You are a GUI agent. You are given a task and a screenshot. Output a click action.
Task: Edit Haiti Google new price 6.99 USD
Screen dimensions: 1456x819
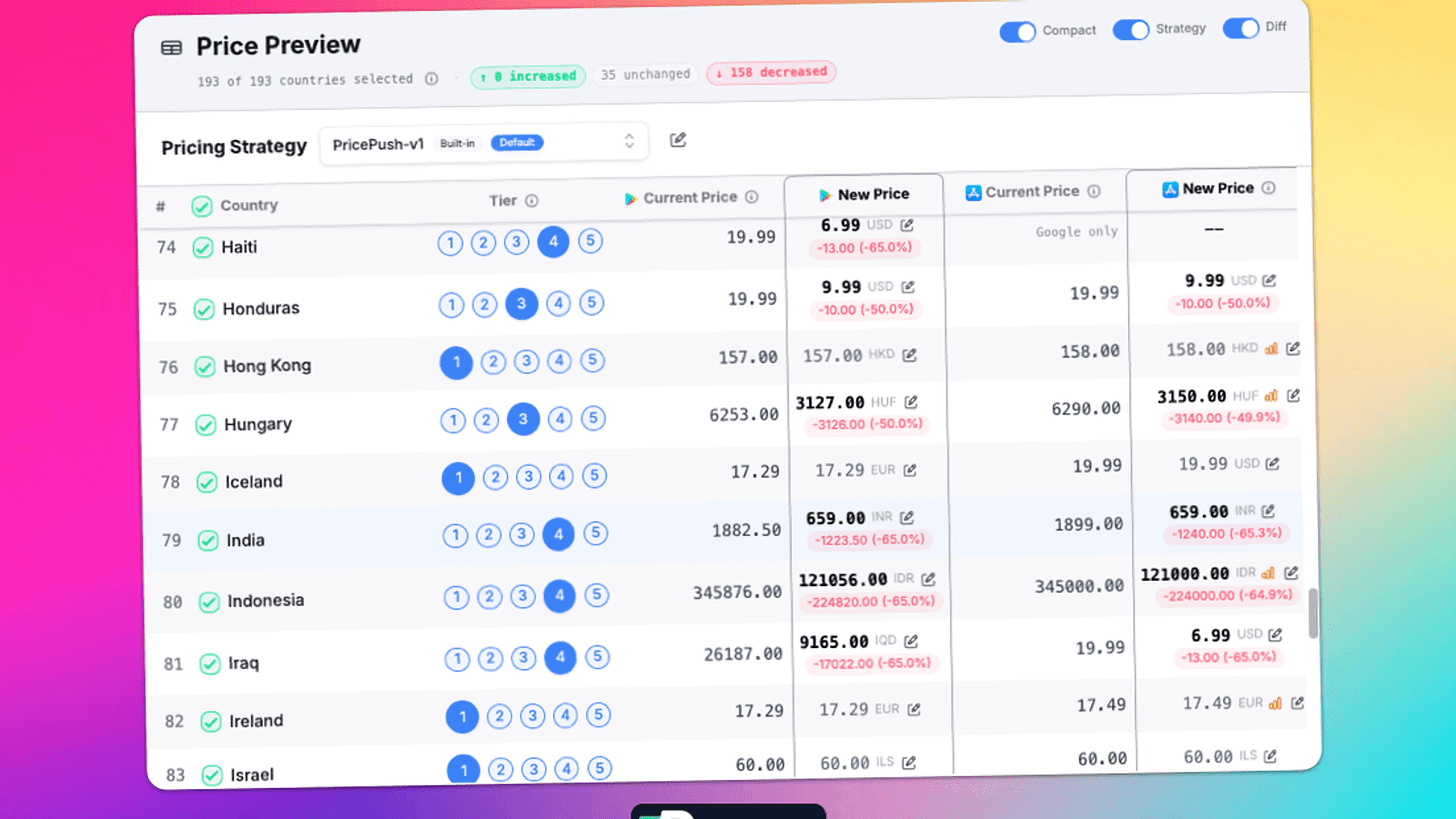[907, 225]
